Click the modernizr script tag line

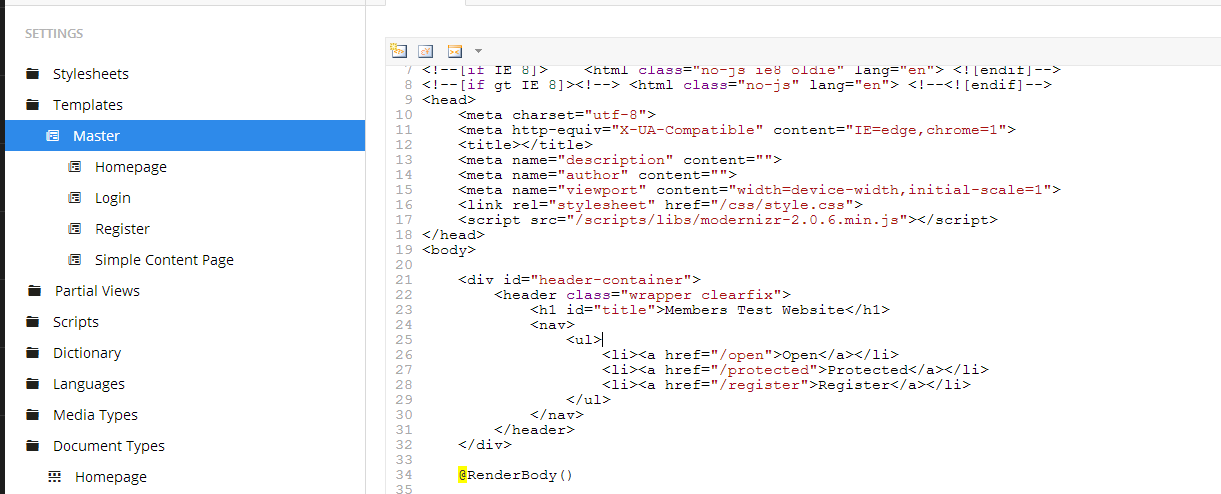(x=728, y=220)
